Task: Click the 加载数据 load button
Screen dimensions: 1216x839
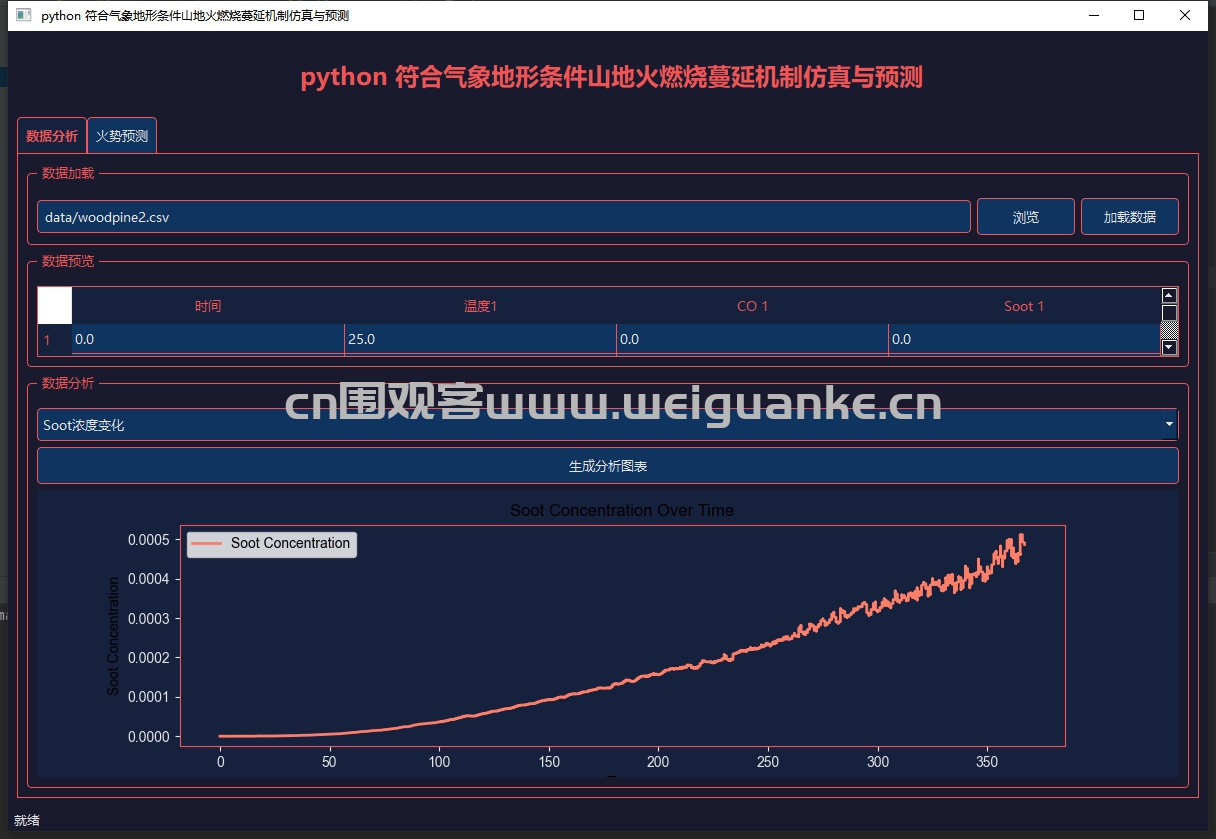Action: click(x=1129, y=217)
